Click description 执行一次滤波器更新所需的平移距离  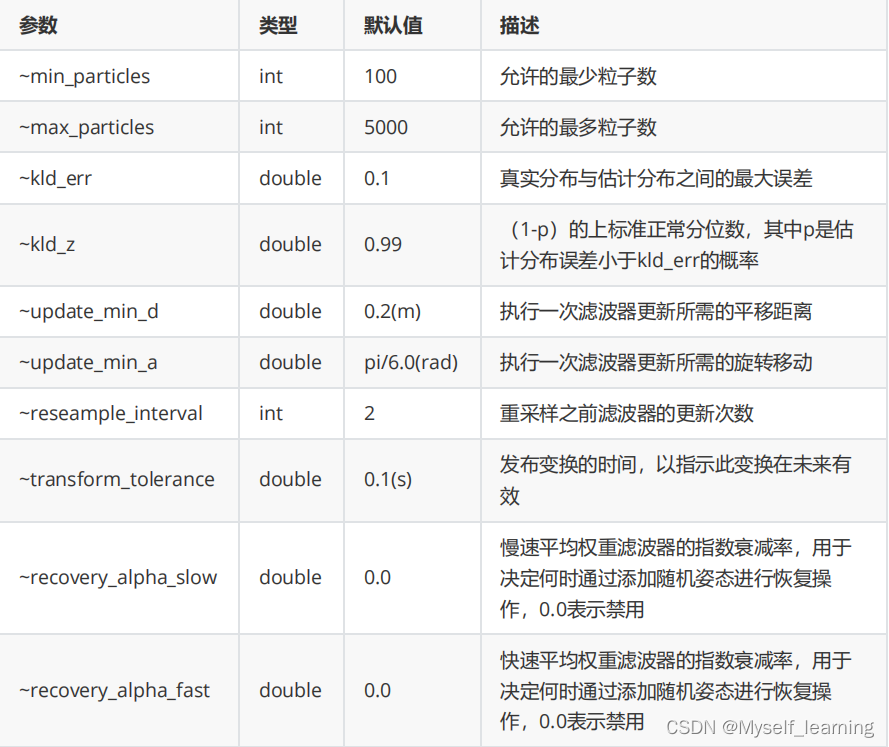coord(656,311)
